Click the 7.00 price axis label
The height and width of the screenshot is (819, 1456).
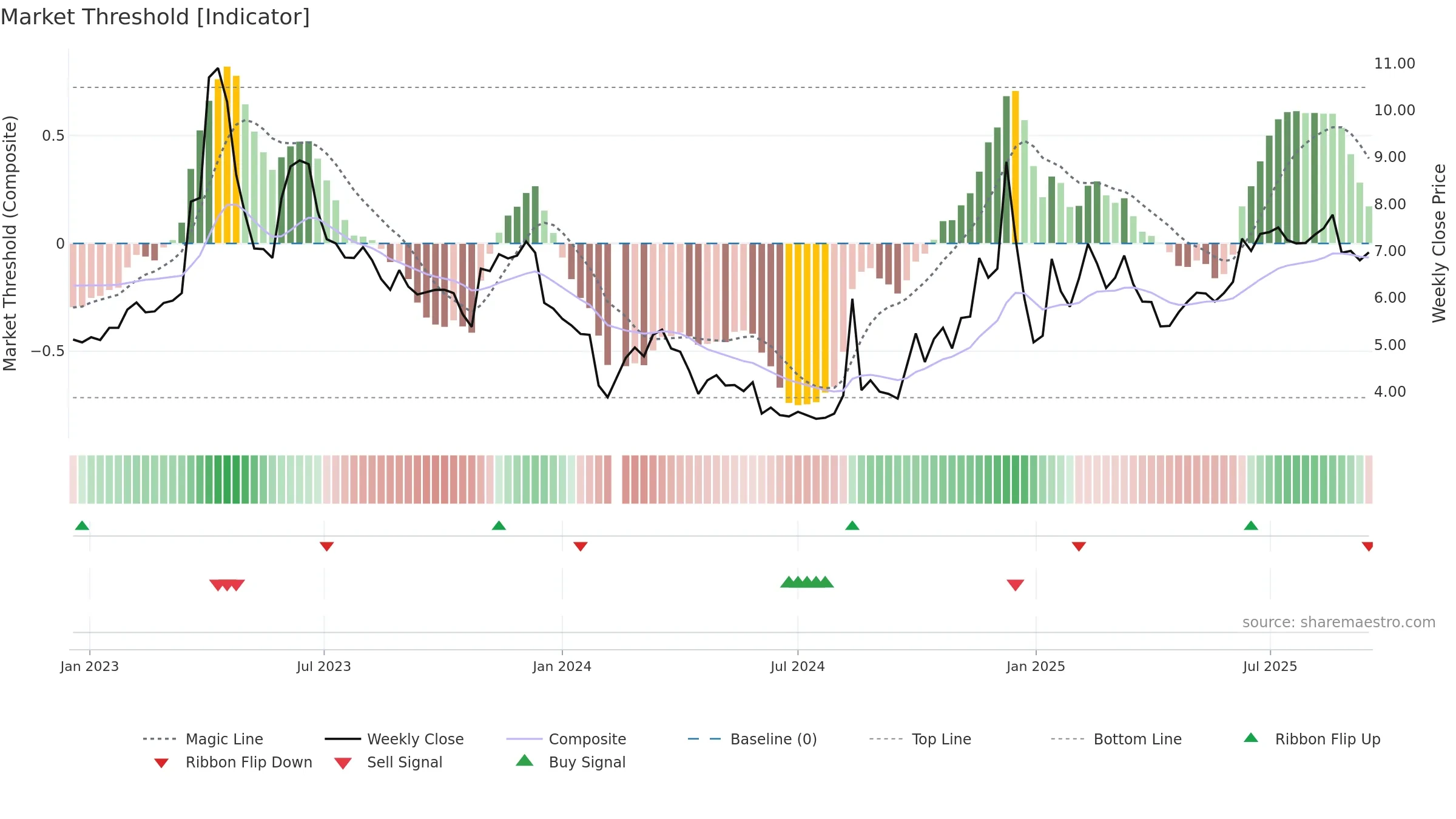[1390, 251]
